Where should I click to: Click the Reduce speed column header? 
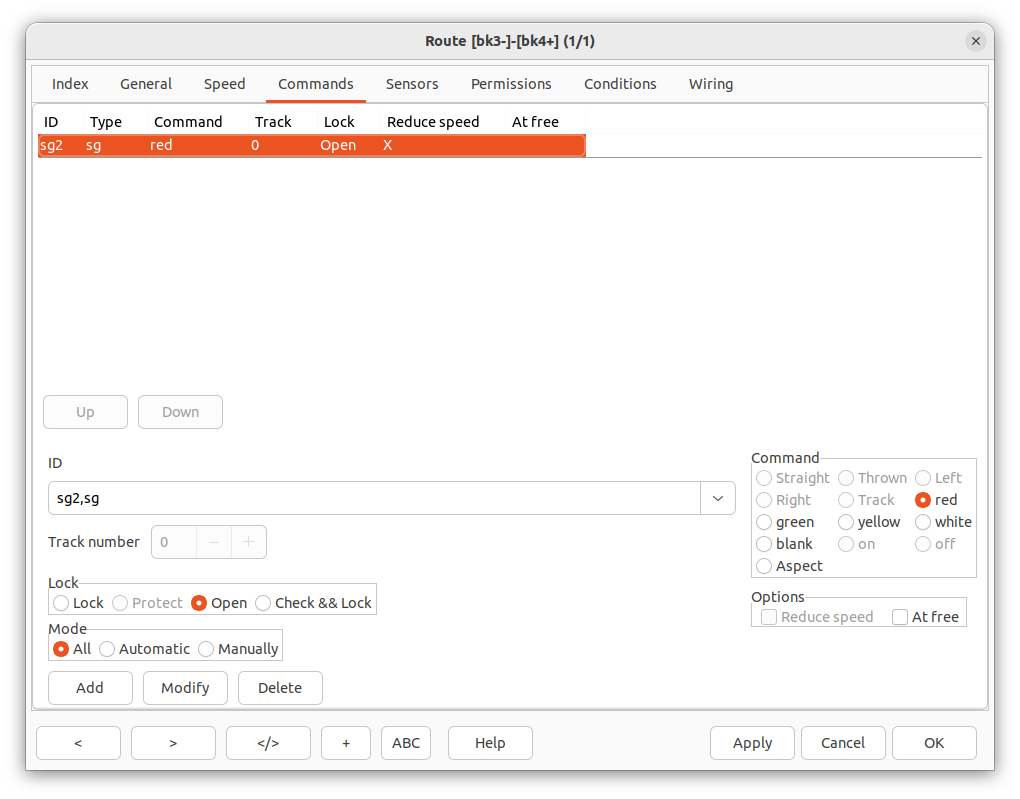[x=433, y=122]
